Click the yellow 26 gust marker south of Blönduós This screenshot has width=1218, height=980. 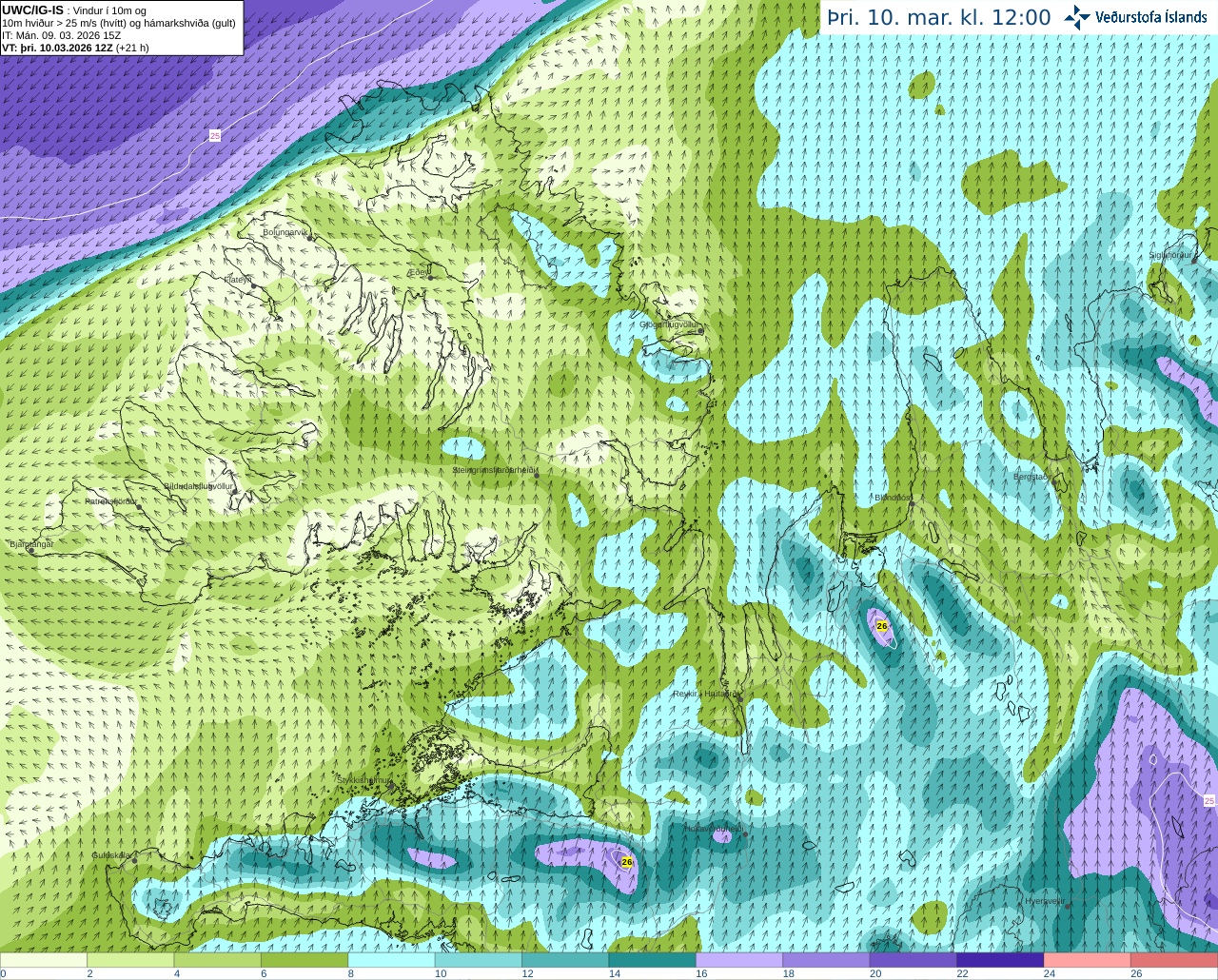(x=882, y=626)
